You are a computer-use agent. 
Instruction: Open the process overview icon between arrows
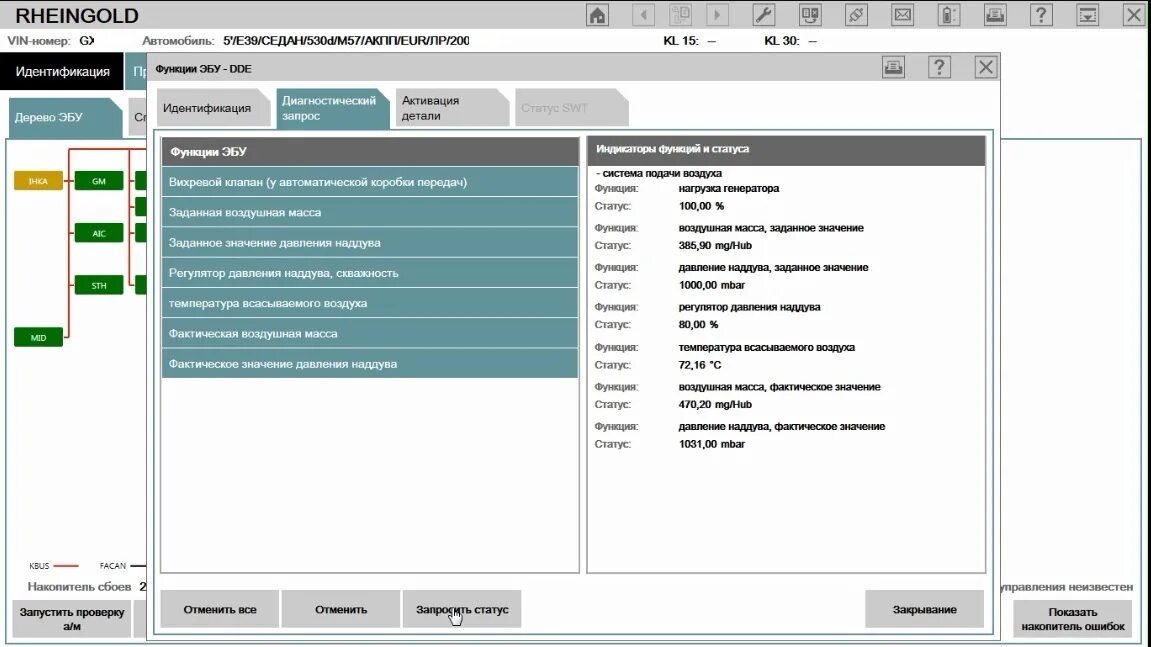pos(680,15)
